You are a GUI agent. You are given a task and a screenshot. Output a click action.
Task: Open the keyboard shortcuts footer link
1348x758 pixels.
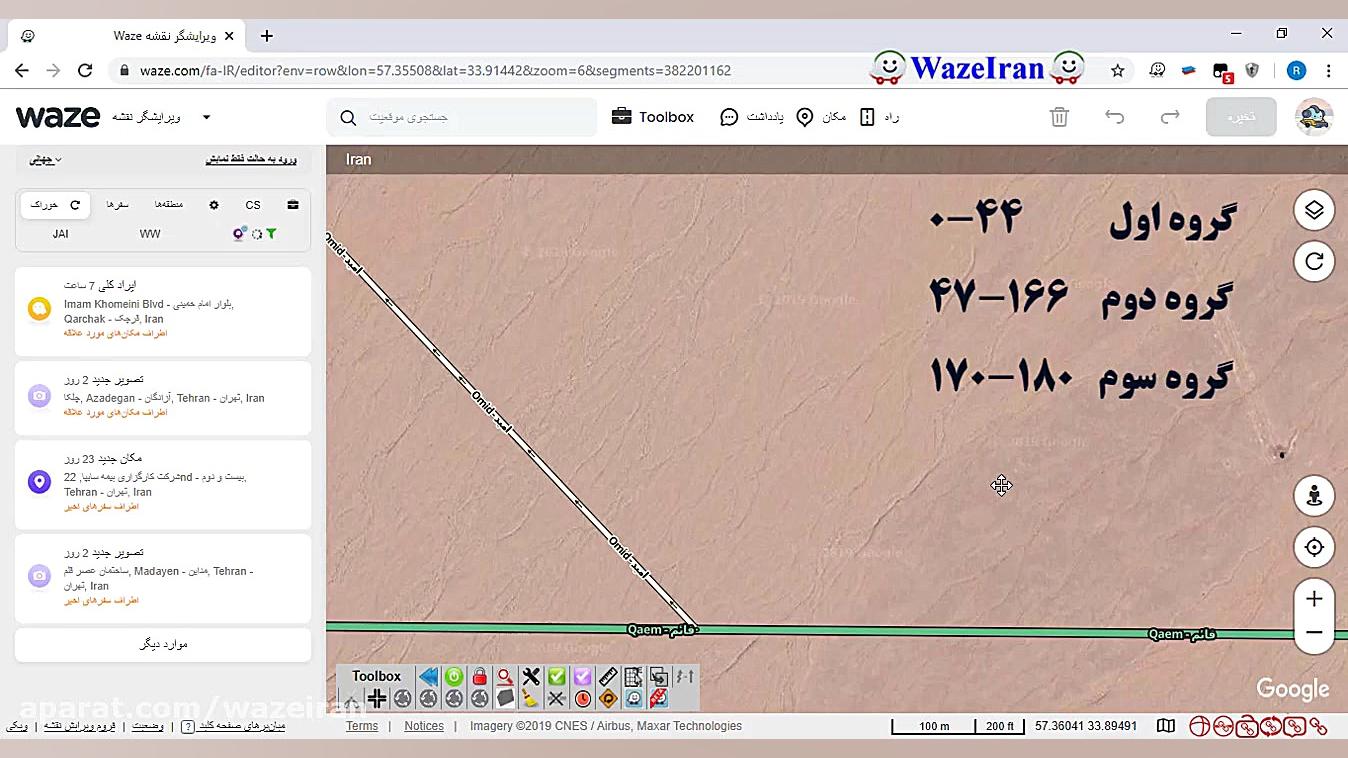point(233,726)
